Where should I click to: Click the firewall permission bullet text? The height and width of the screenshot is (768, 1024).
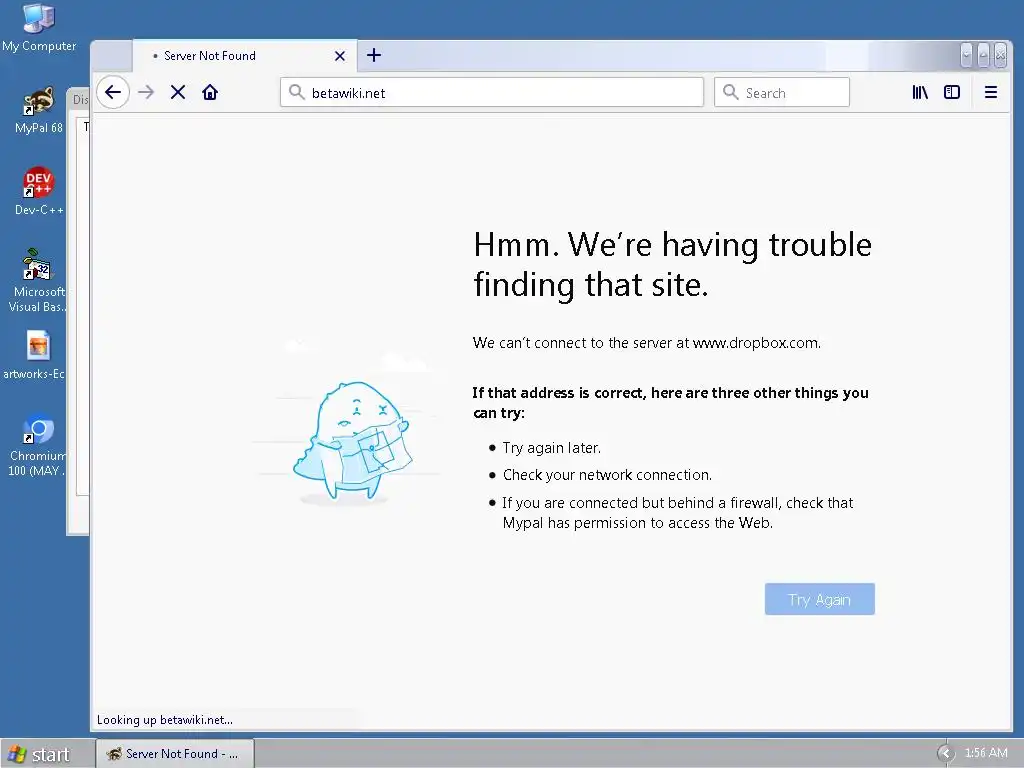[x=677, y=513]
